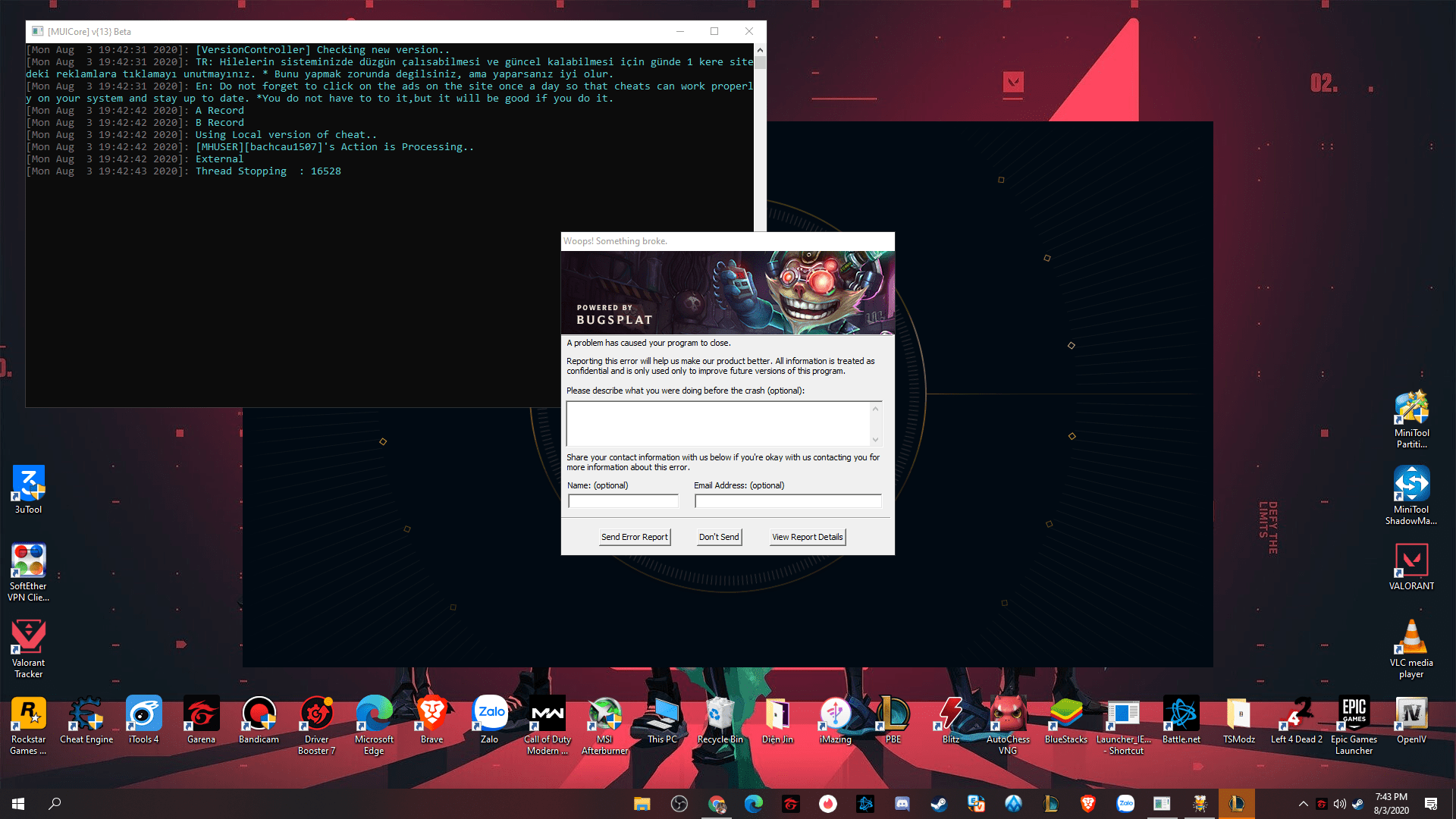Click the Email Address field

tap(788, 501)
